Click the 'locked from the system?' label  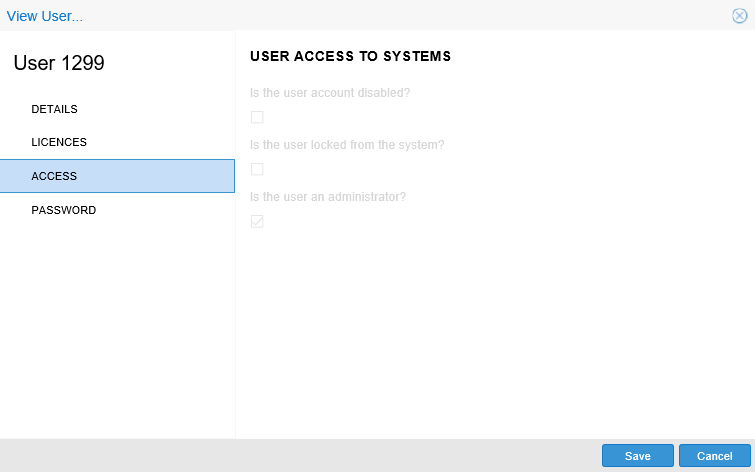click(347, 145)
